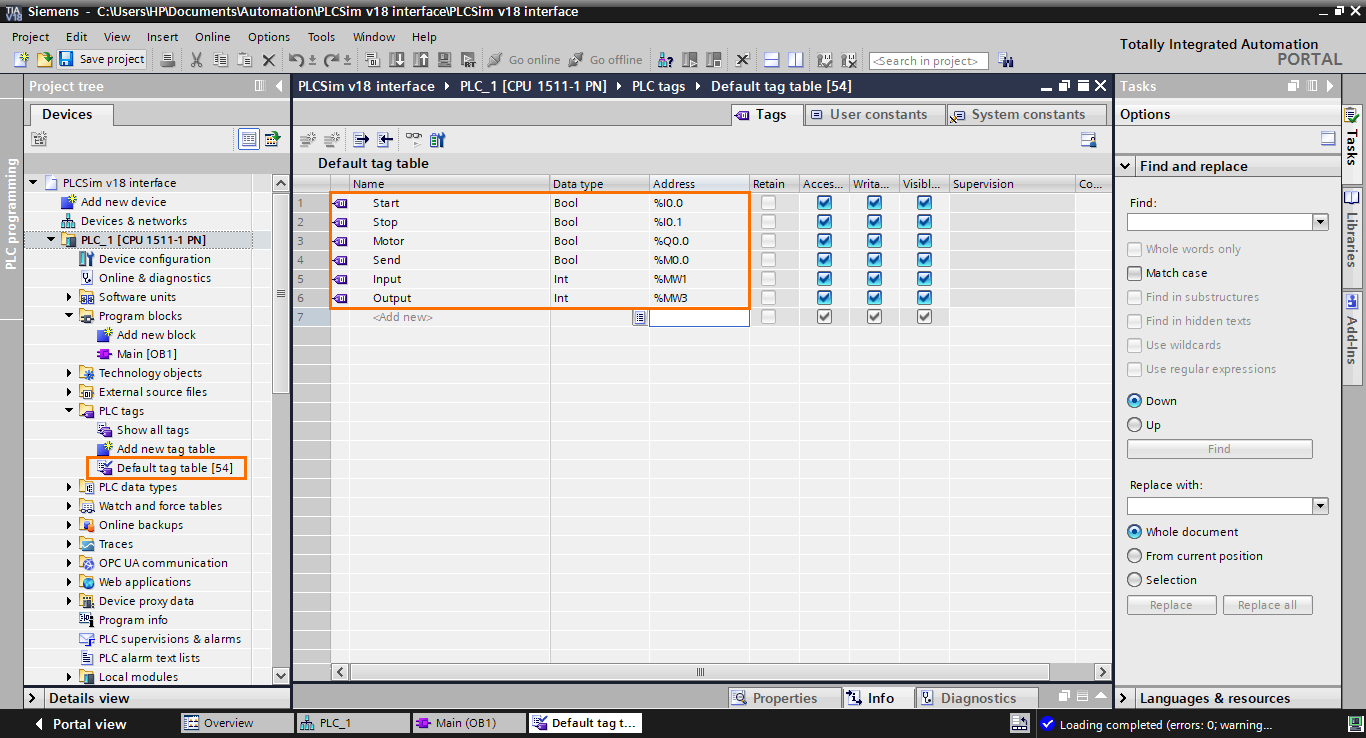Open the Find text dropdown
This screenshot has width=1366, height=738.
pos(1320,222)
